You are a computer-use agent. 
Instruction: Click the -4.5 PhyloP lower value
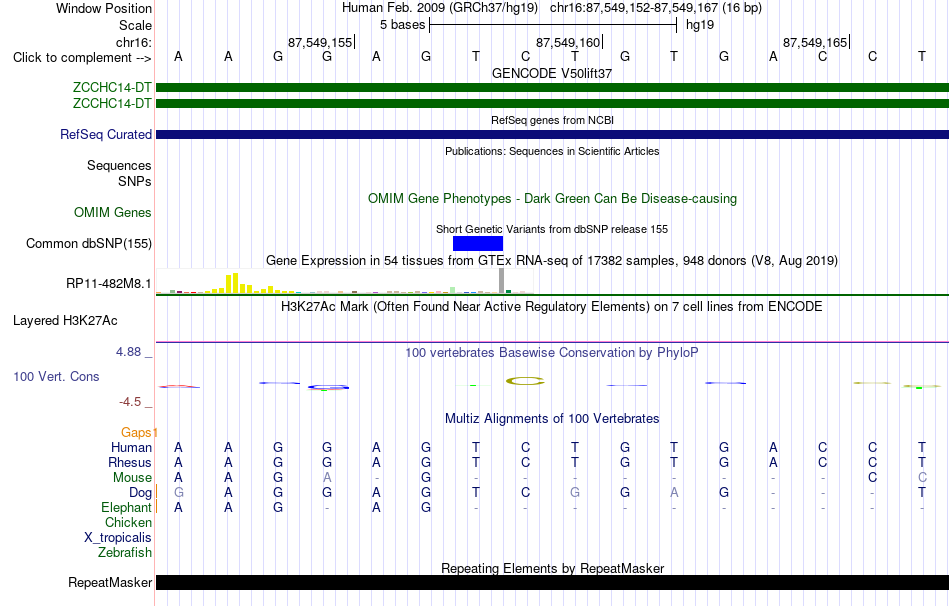[x=130, y=402]
